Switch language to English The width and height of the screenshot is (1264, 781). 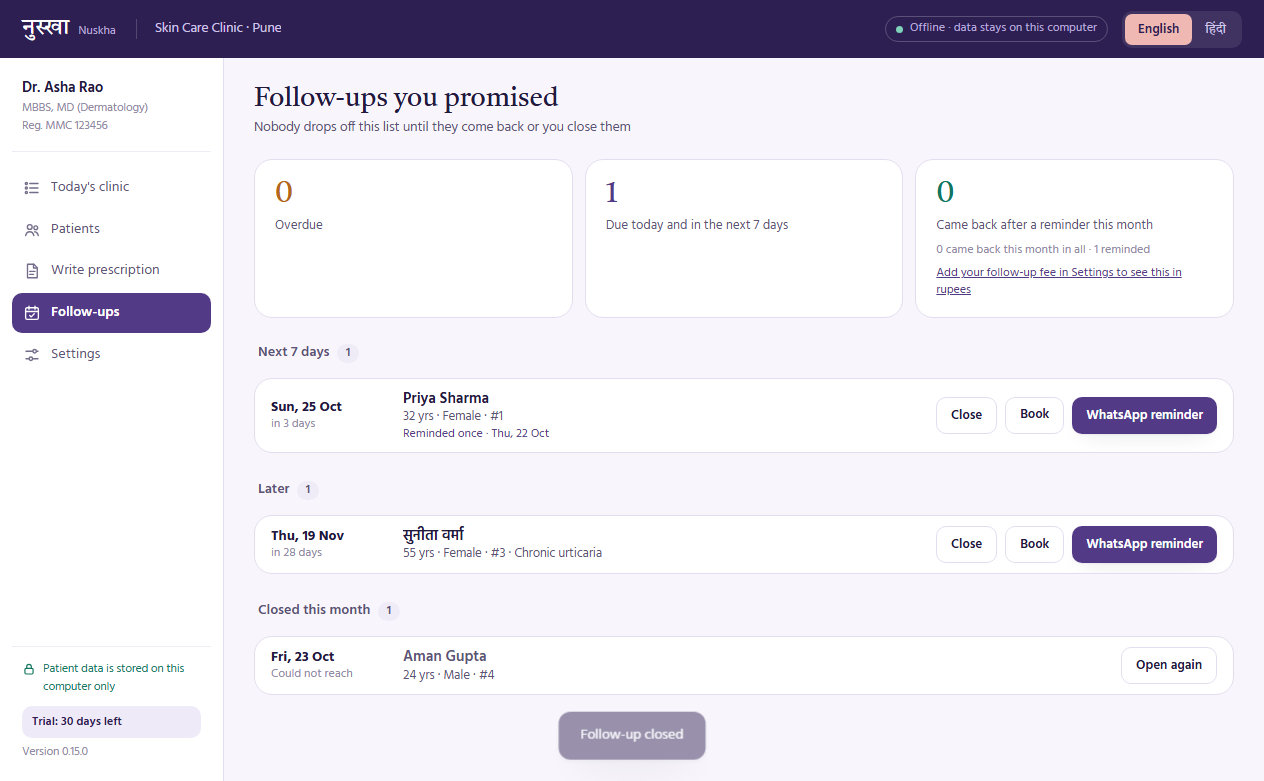coord(1158,29)
